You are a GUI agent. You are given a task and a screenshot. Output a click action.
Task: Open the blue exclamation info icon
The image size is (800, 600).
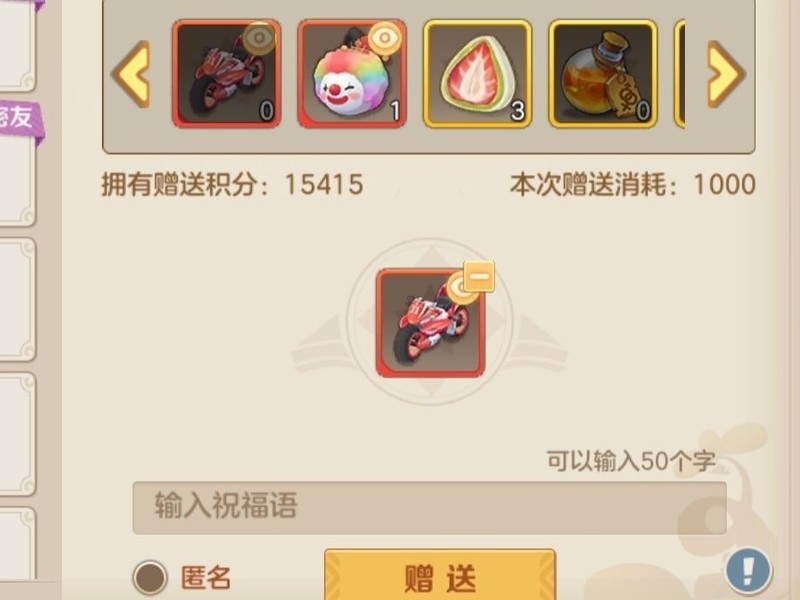coord(748,570)
